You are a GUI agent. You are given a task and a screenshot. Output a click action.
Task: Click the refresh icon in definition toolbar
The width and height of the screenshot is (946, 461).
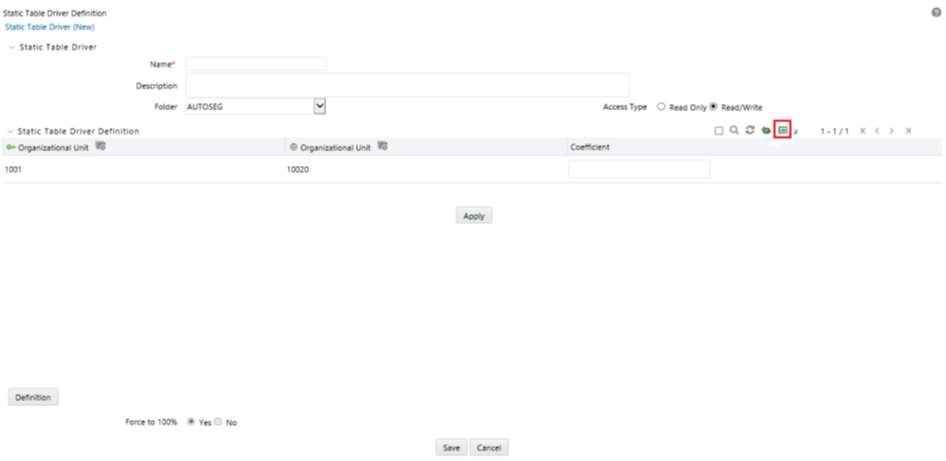[750, 130]
